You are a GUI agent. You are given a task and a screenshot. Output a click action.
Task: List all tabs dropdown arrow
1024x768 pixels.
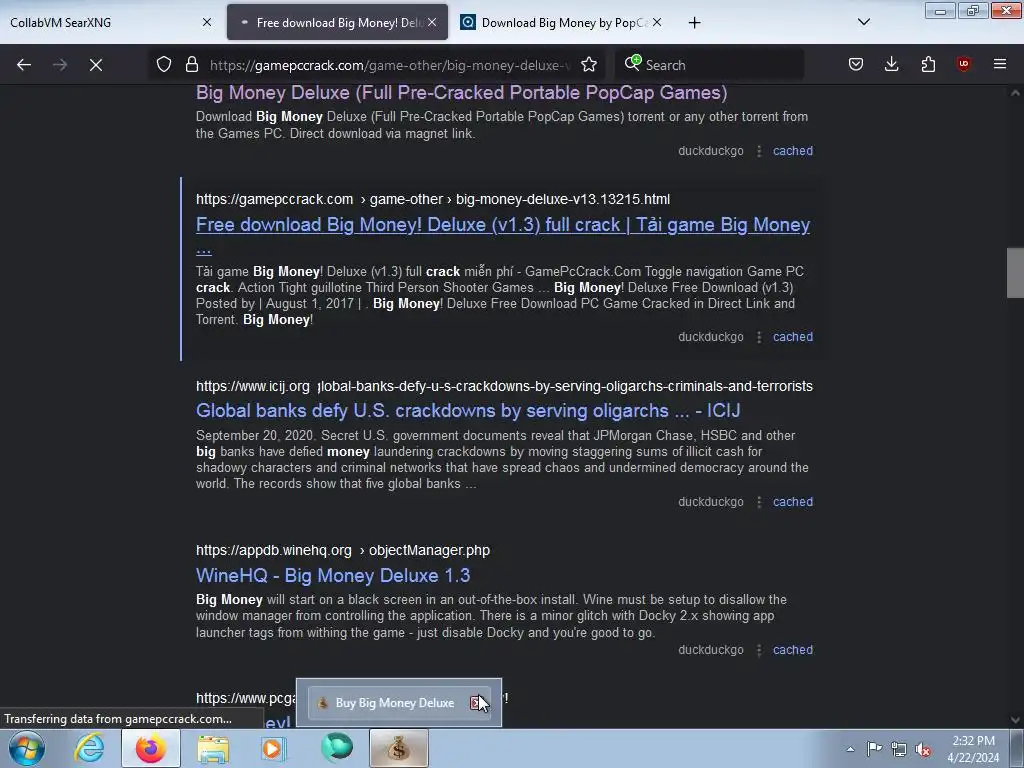(863, 22)
